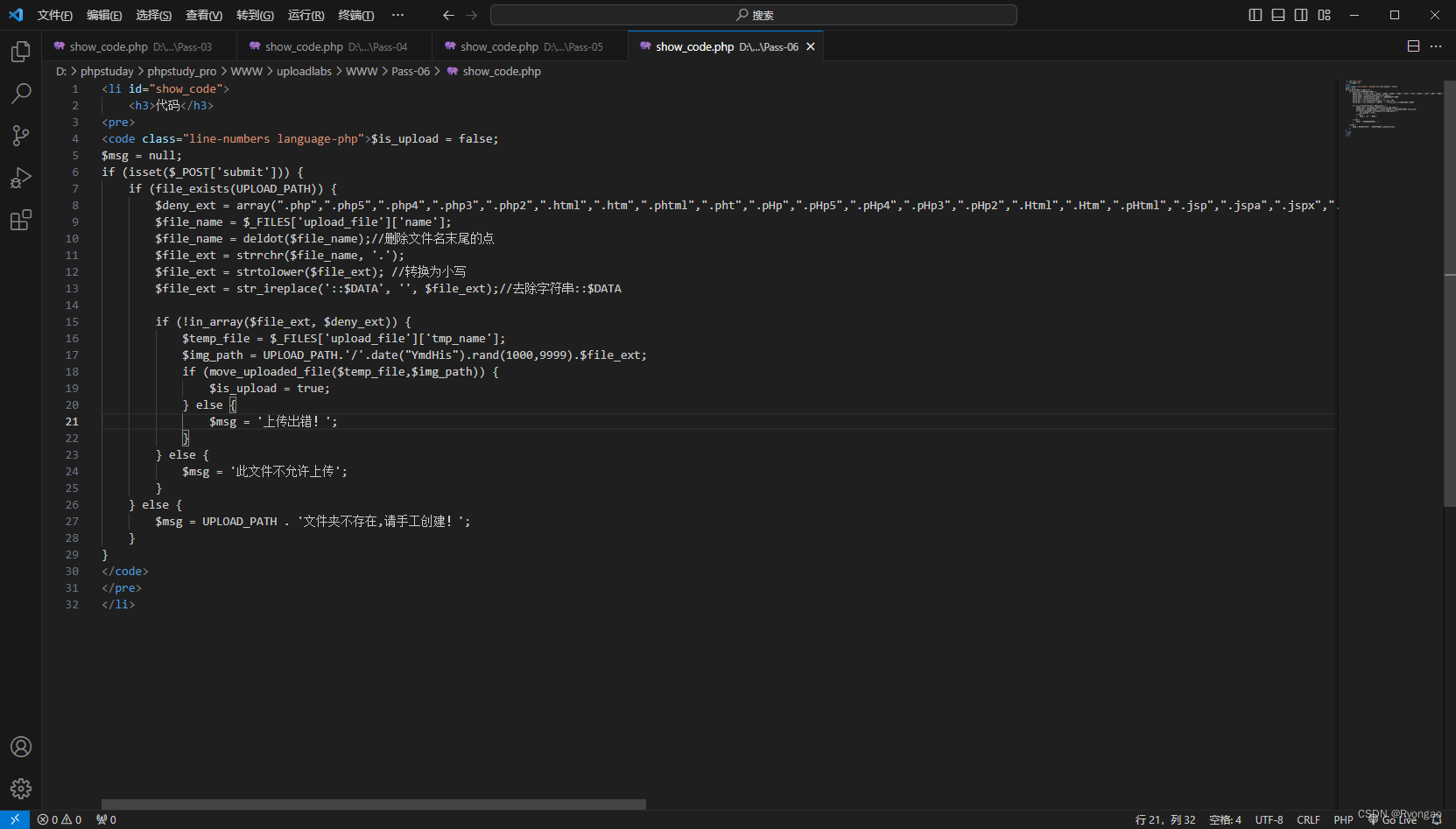Switch to the Pass-03 show_code.php tab
The width and height of the screenshot is (1456, 829).
[139, 46]
